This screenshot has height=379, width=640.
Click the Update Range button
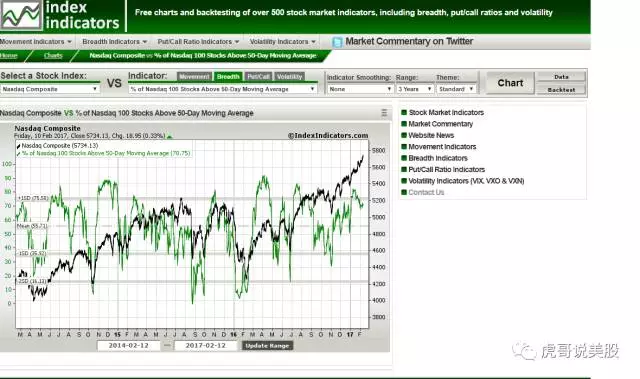click(x=267, y=346)
